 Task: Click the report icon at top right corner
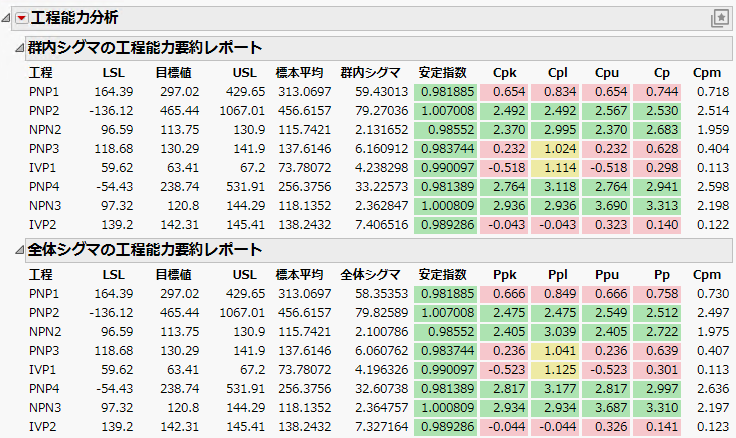pyautogui.click(x=719, y=18)
